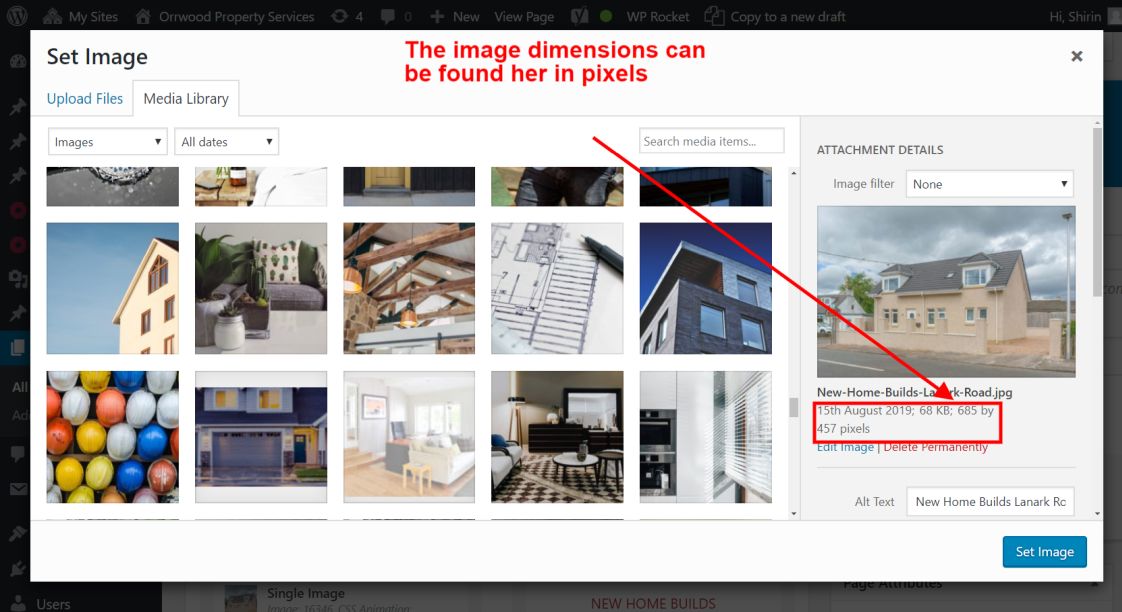Screen dimensions: 1122x612
Task: Open the MonsterInsights analytics icon in admin bar
Action: pos(583,15)
